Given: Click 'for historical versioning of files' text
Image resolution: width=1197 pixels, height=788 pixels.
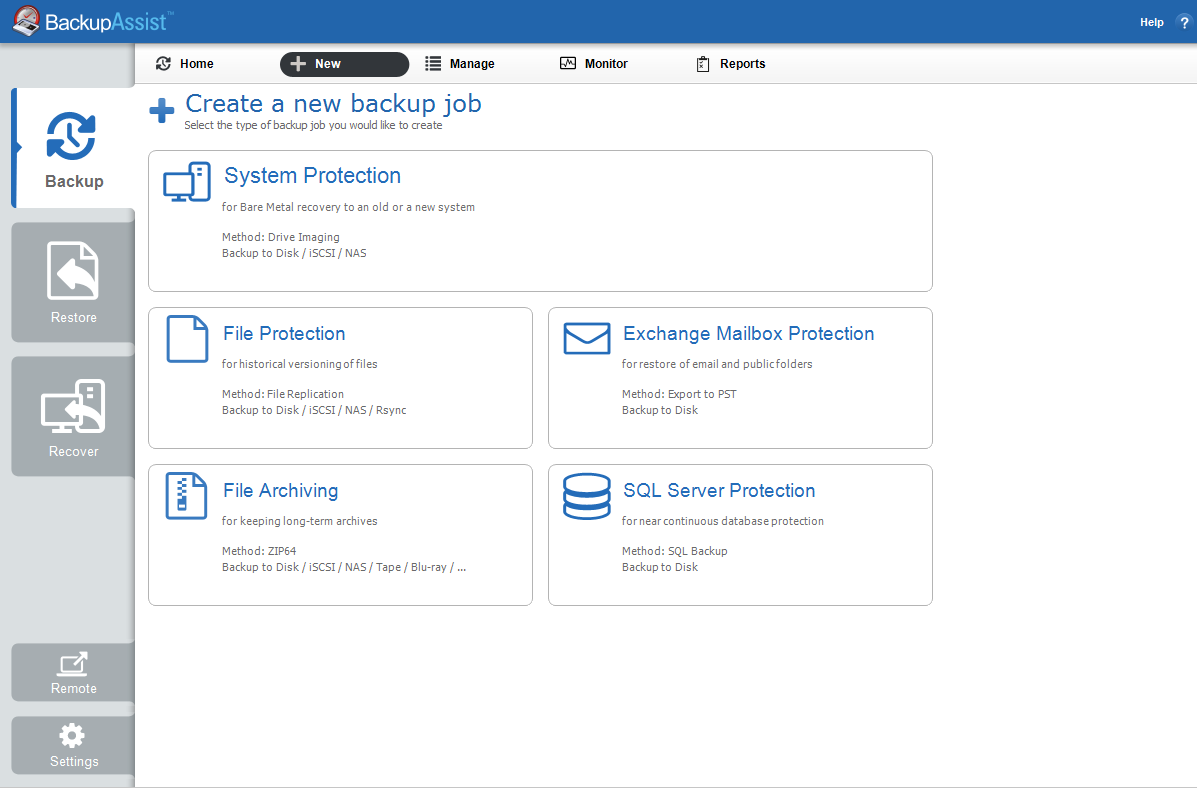Looking at the screenshot, I should coord(299,364).
